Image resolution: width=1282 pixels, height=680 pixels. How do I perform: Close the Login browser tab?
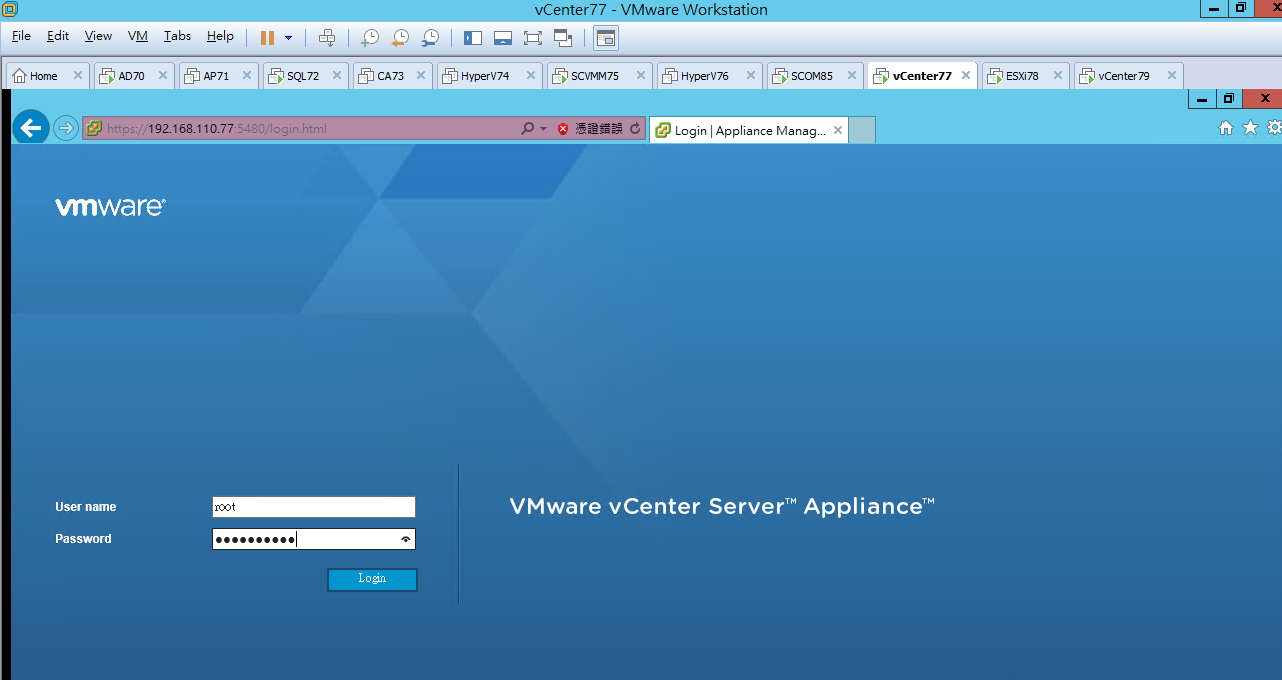tap(838, 130)
